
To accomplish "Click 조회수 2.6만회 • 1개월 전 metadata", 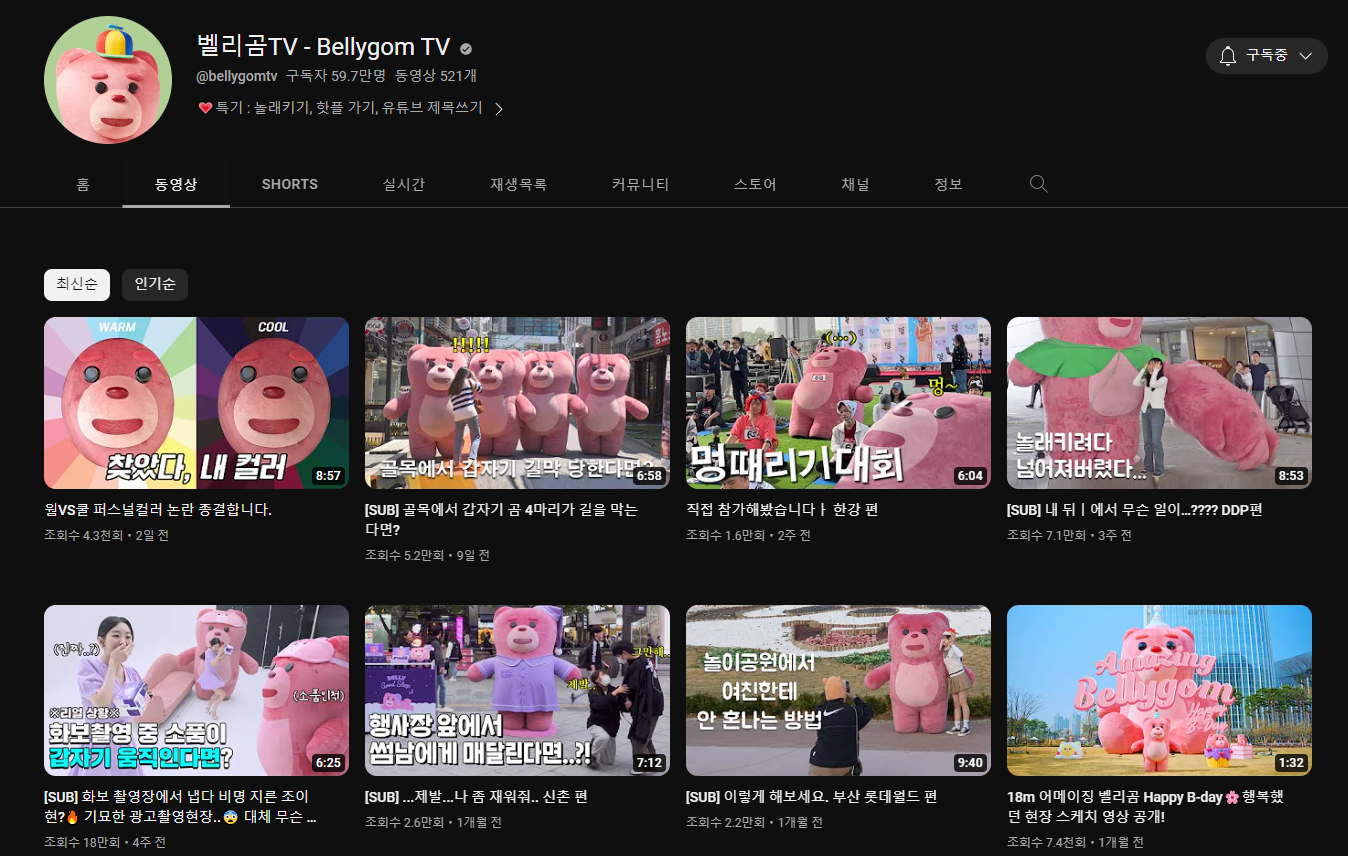I will 433,823.
